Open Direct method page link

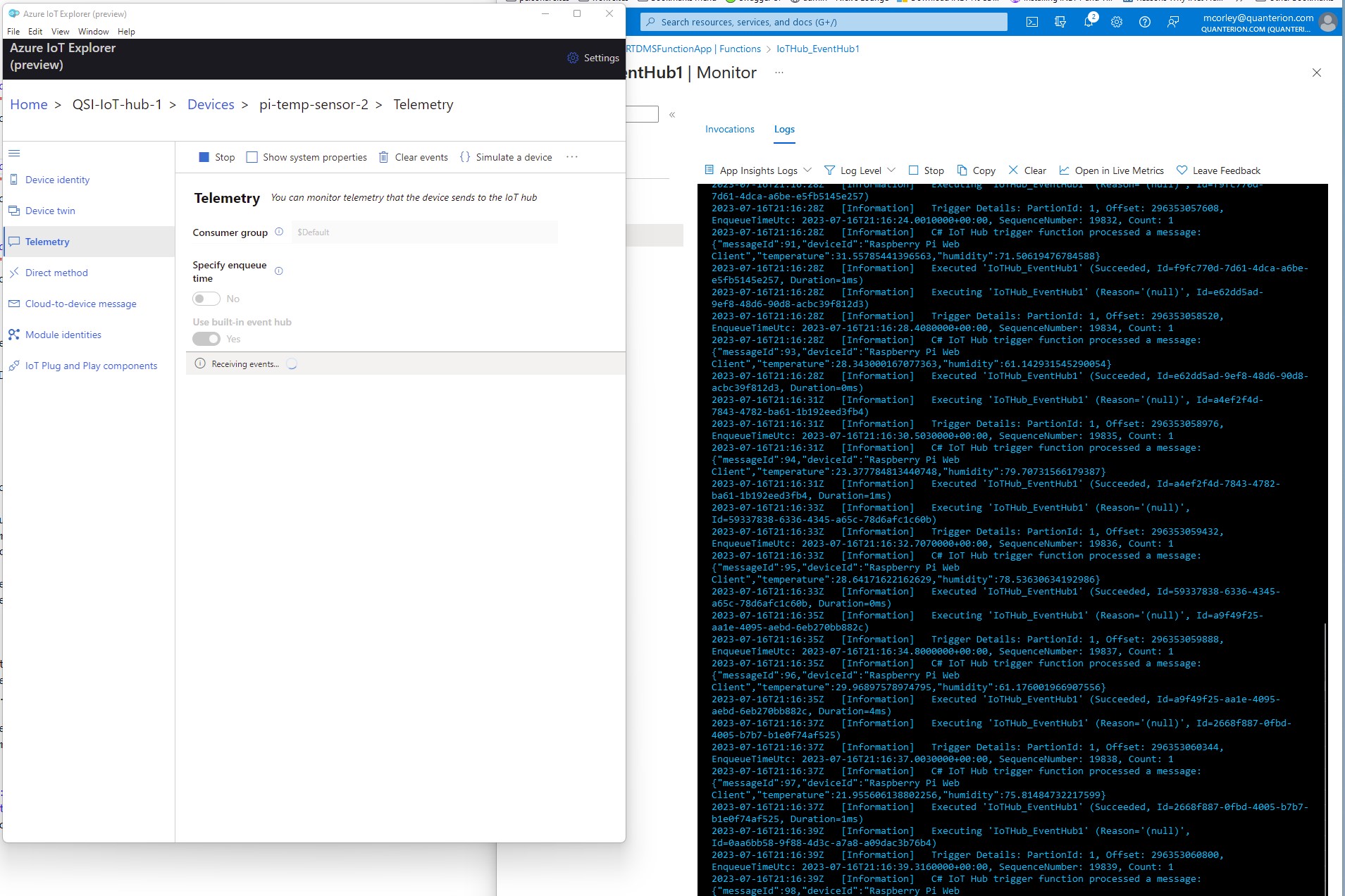point(56,273)
